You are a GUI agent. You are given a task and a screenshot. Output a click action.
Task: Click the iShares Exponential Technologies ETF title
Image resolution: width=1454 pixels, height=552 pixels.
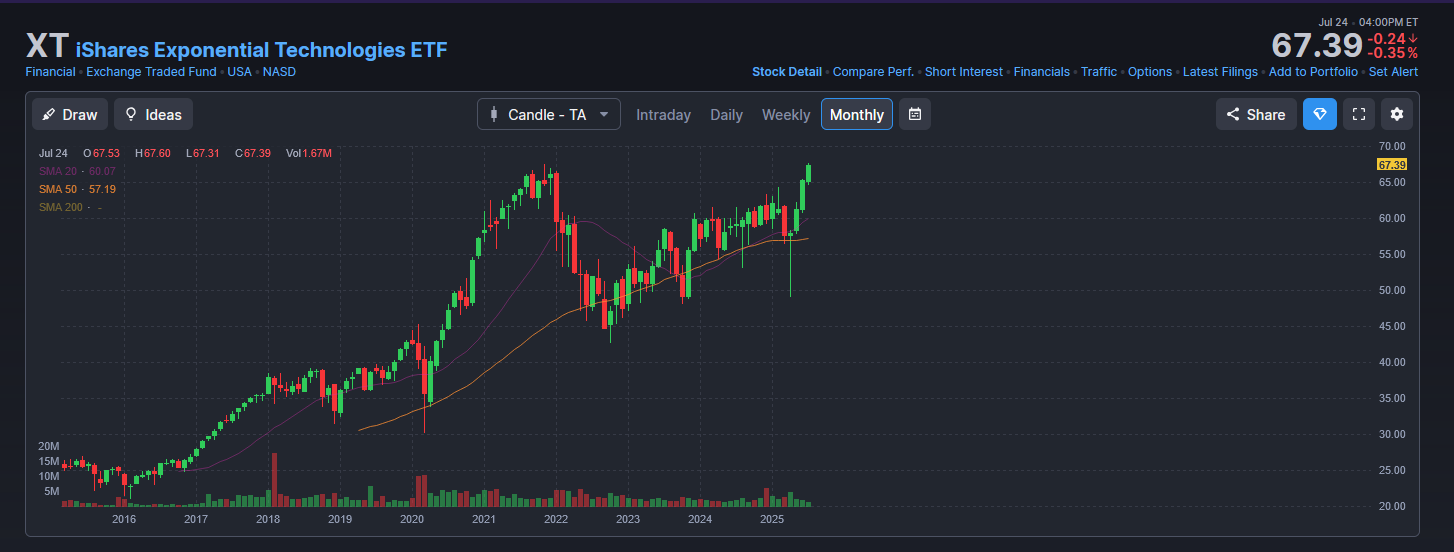point(262,50)
